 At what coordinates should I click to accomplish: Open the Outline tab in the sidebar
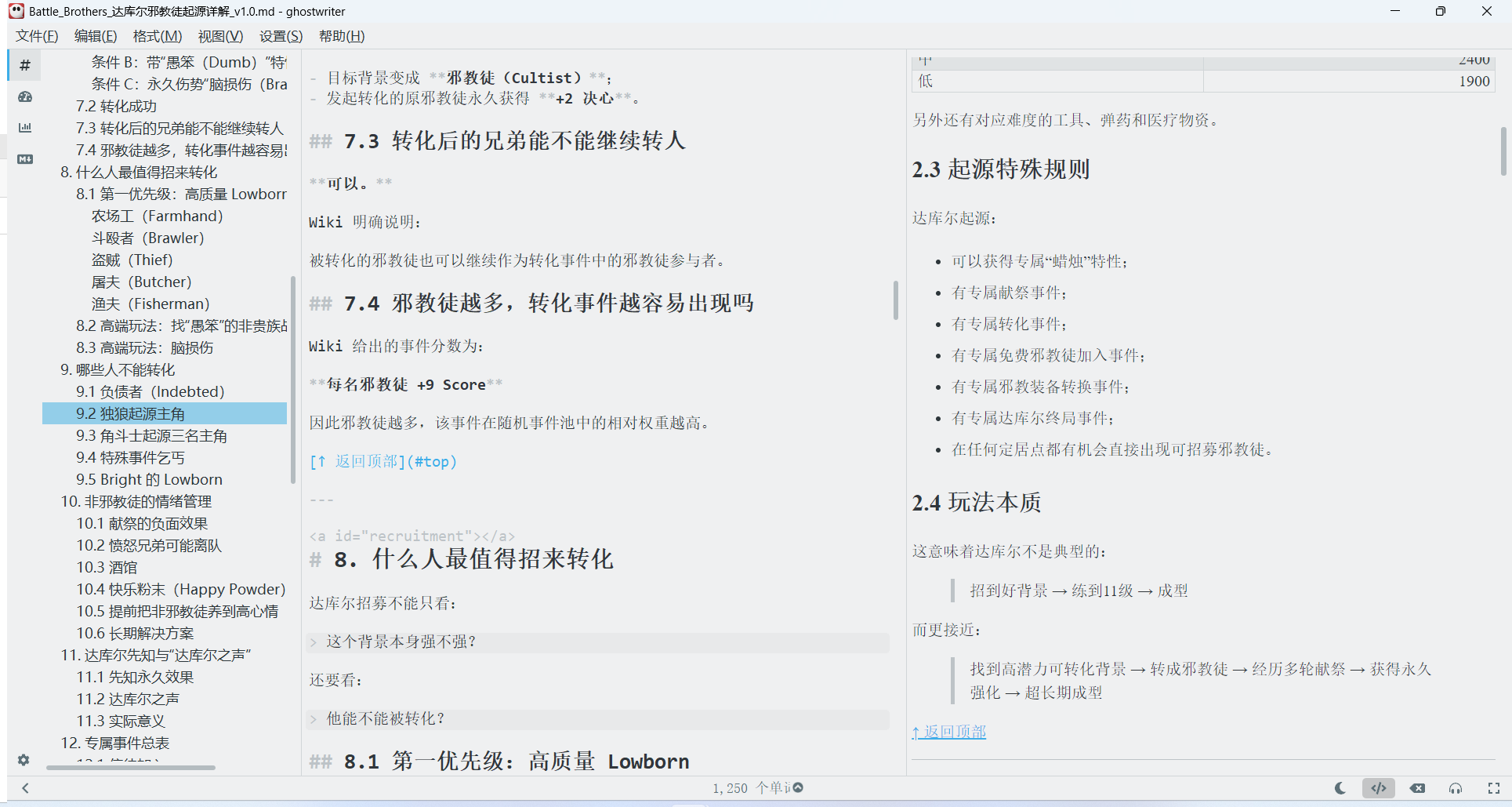(25, 65)
